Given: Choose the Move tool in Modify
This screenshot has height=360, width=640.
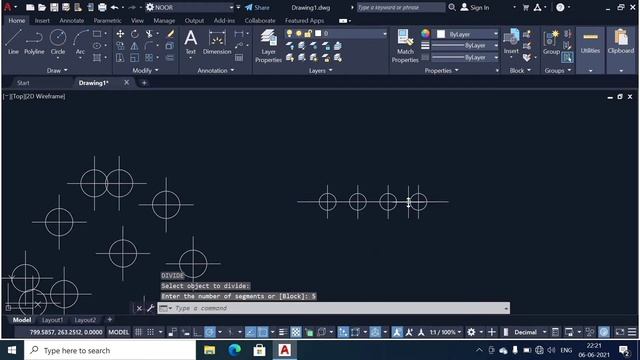Looking at the screenshot, I should tap(120, 34).
